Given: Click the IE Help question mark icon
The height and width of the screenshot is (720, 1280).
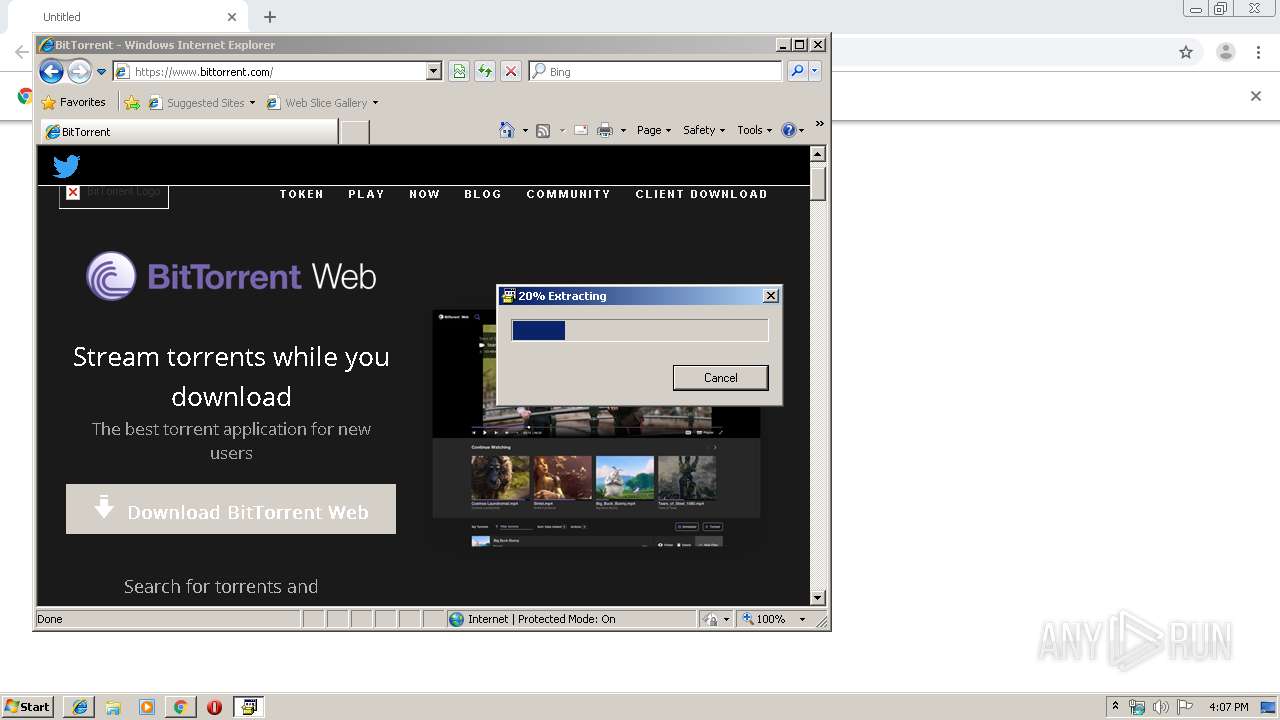Looking at the screenshot, I should click(x=788, y=130).
